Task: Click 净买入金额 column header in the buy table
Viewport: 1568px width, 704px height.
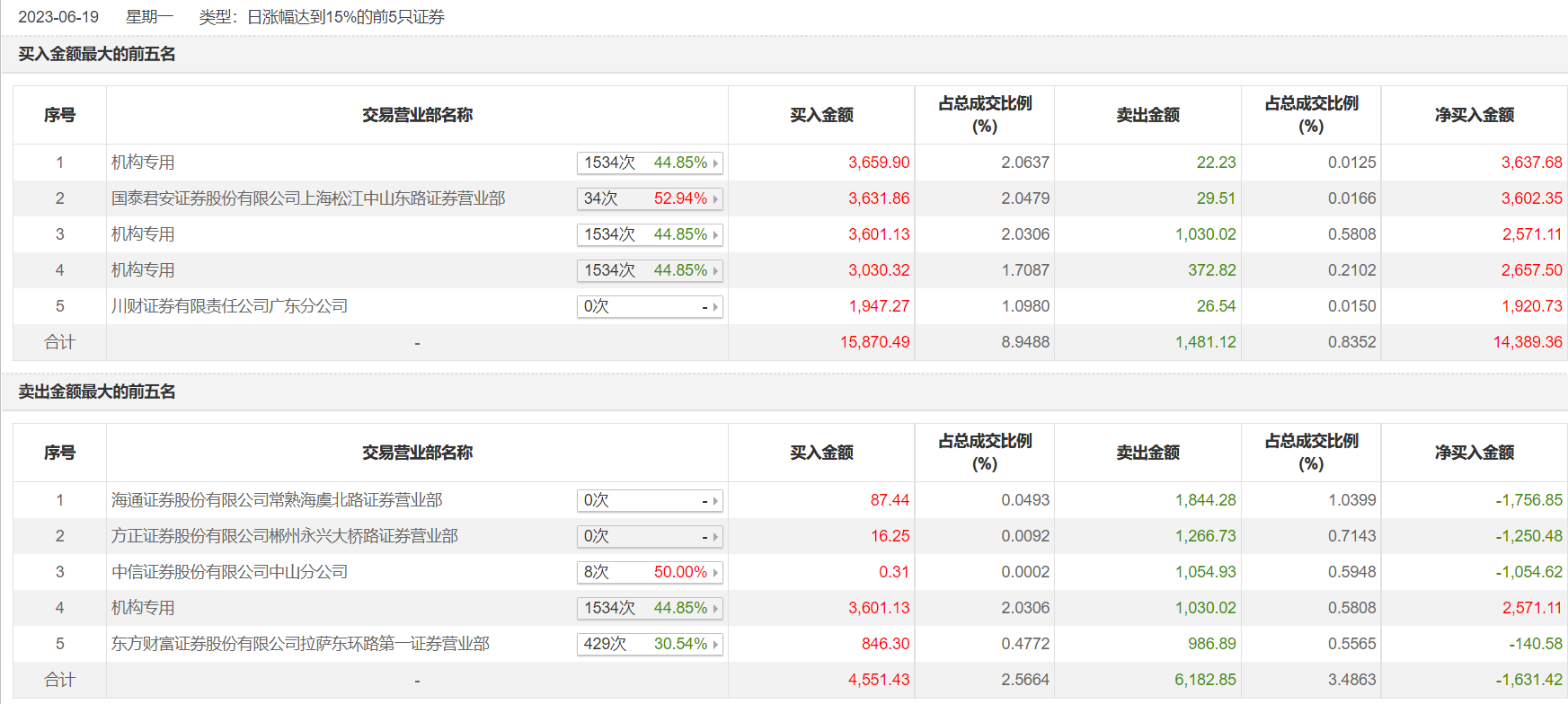Action: click(x=1474, y=115)
